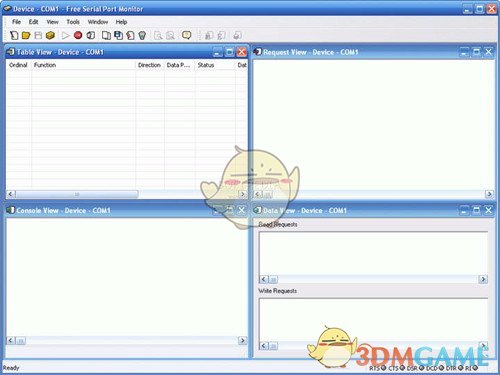Viewport: 500px width, 375px height.
Task: Click Read Requests scroll right arrow
Action: coord(483,279)
